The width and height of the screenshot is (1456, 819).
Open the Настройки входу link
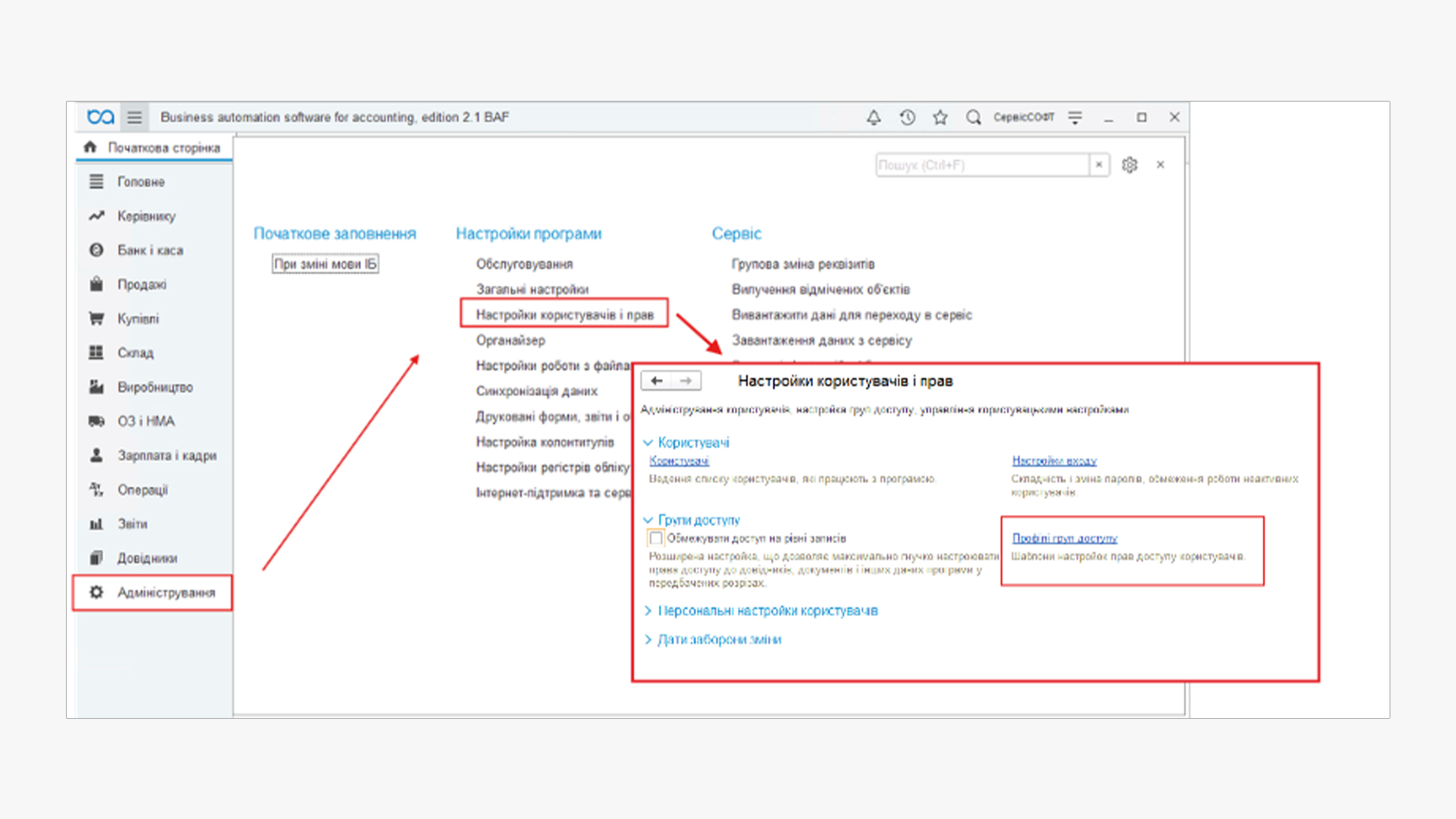(1054, 461)
